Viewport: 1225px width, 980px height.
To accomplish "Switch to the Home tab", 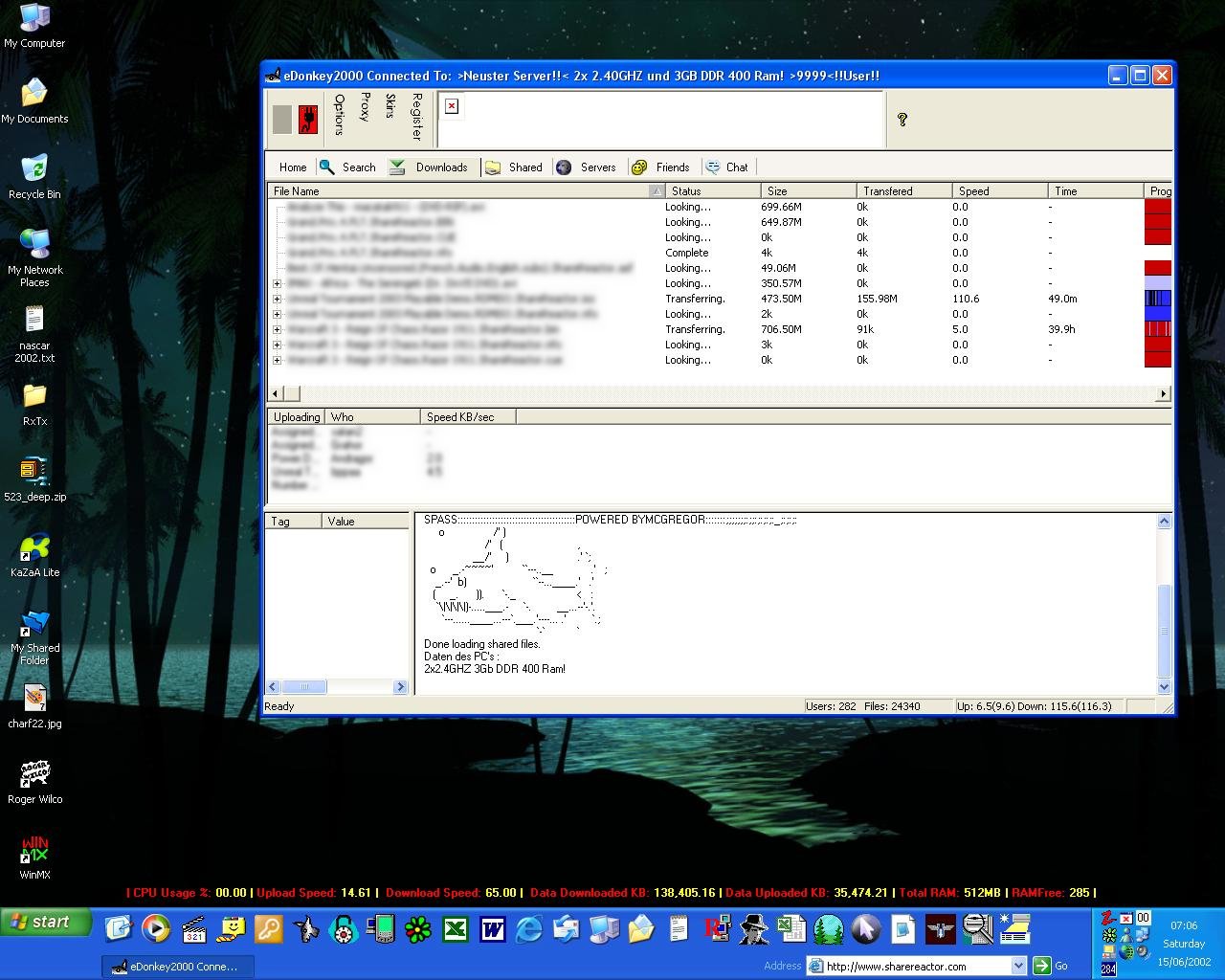I will click(x=293, y=167).
